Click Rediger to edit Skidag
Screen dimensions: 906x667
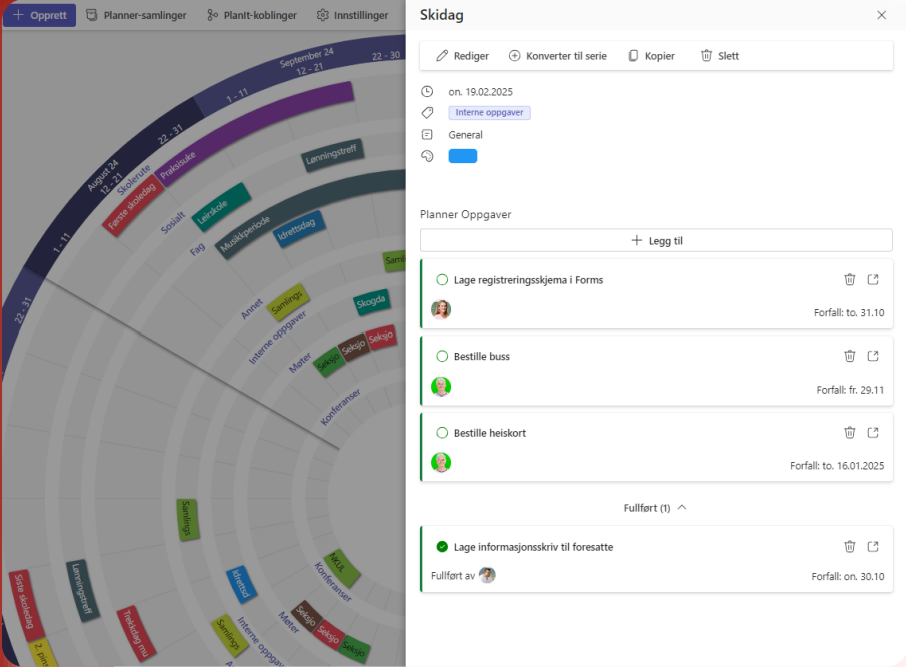pyautogui.click(x=462, y=56)
